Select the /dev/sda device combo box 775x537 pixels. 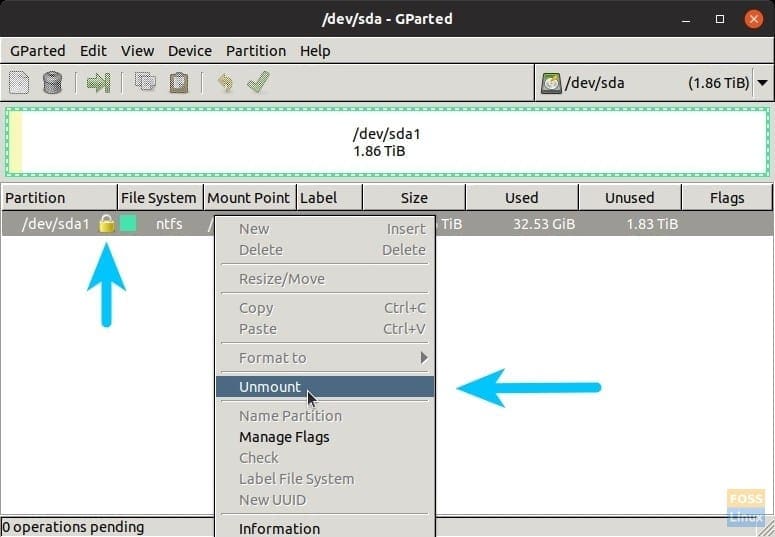(x=654, y=83)
